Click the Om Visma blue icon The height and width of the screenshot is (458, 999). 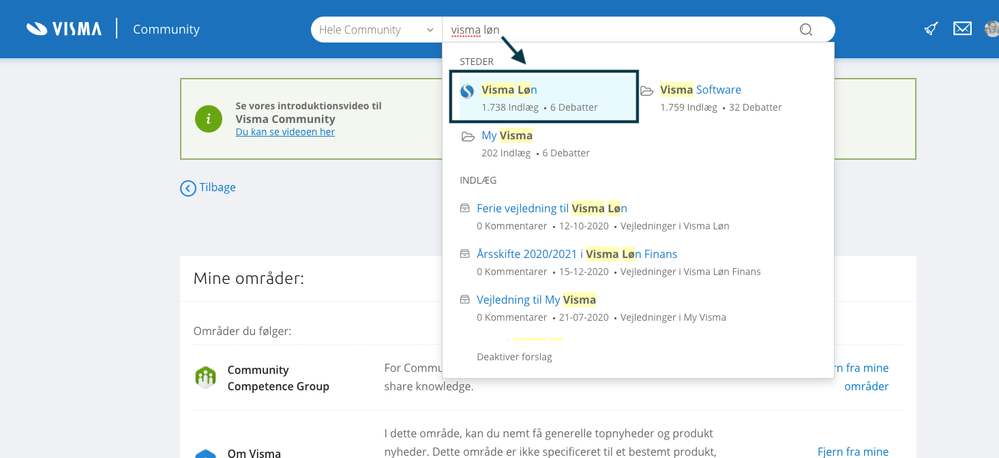(205, 454)
